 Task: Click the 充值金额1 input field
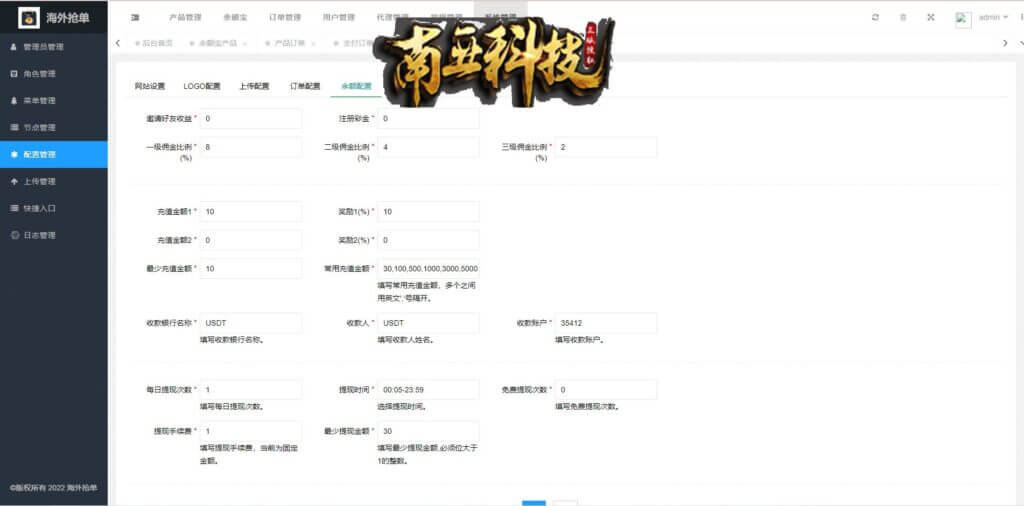[251, 212]
